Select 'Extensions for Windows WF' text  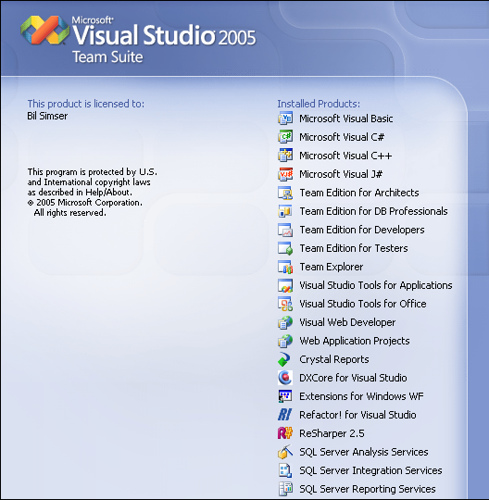tap(361, 396)
